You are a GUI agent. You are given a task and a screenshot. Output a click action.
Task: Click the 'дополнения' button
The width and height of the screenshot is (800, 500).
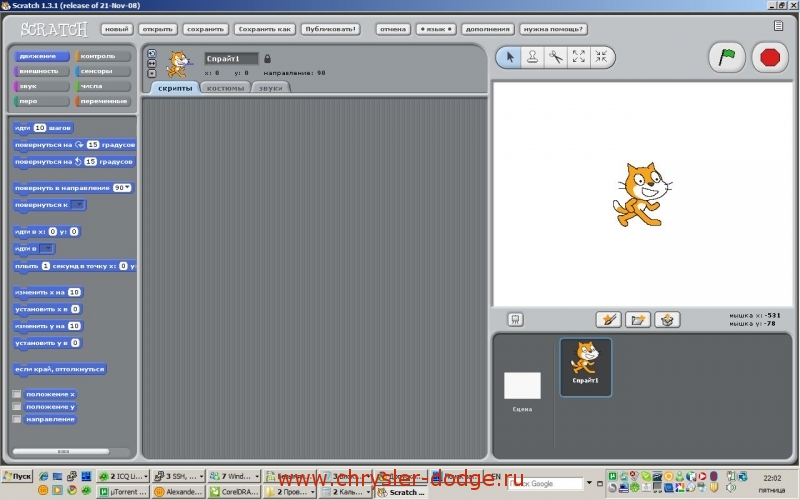point(488,29)
